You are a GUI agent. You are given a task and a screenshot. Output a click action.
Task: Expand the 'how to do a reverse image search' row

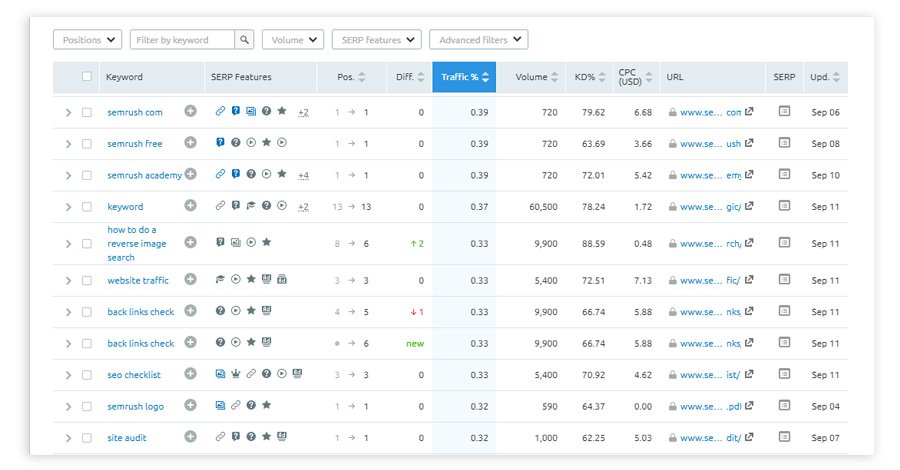[x=68, y=244]
